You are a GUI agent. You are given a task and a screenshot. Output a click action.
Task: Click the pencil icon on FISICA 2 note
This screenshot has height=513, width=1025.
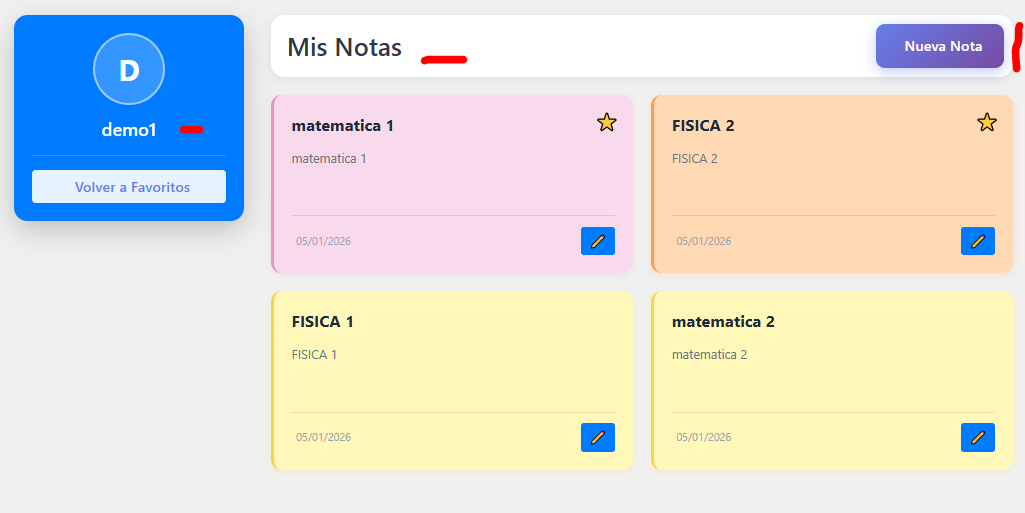978,241
